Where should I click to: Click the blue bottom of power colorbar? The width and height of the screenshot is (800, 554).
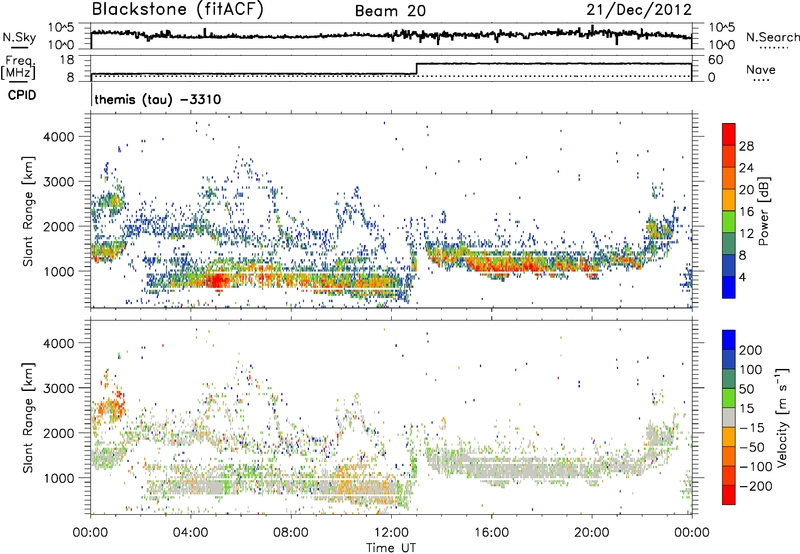(729, 290)
